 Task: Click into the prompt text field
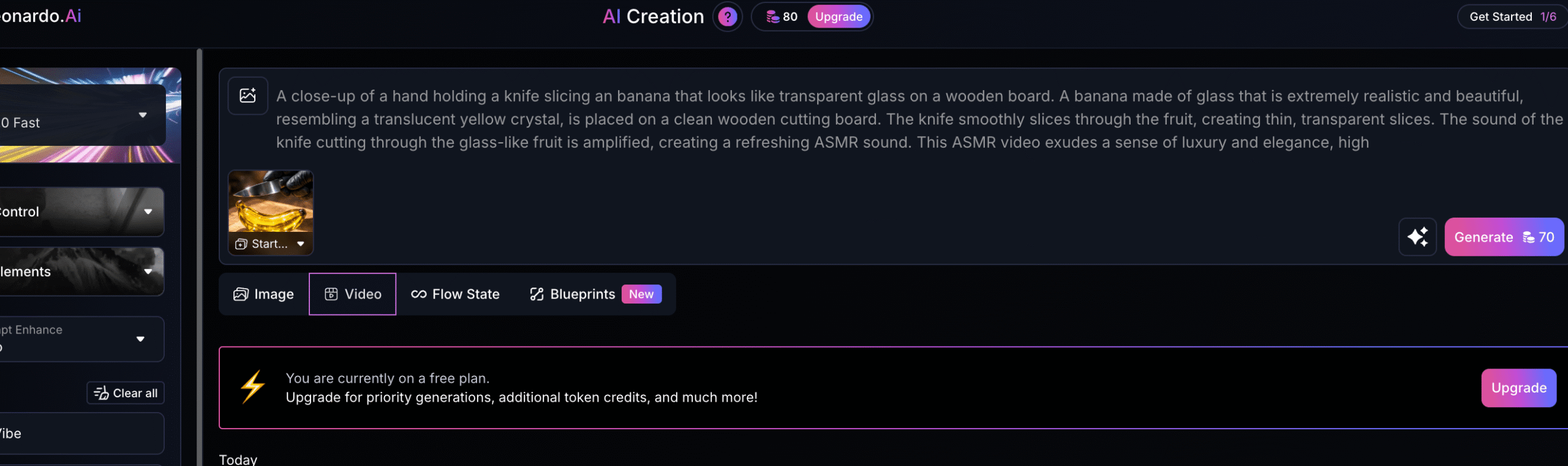click(x=919, y=119)
